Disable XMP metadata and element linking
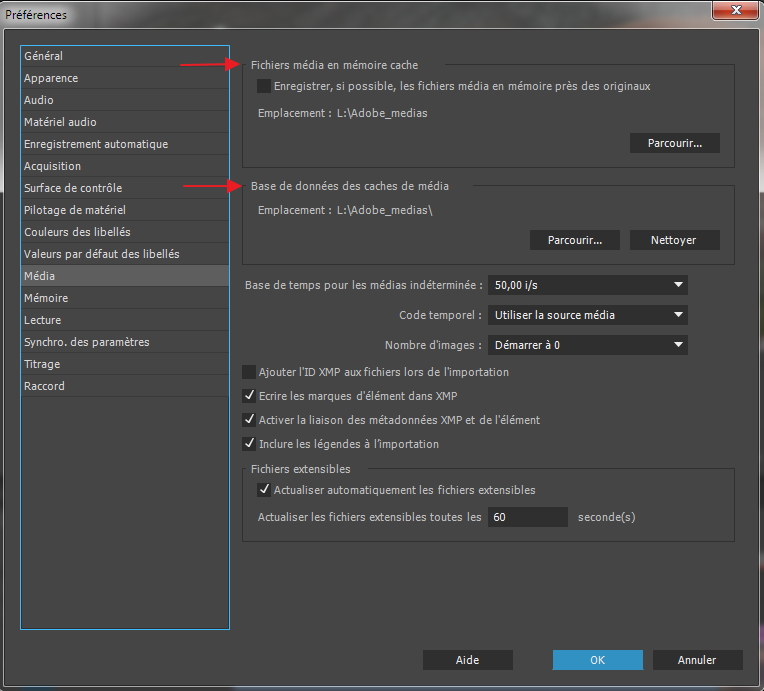This screenshot has height=691, width=764. (x=250, y=420)
